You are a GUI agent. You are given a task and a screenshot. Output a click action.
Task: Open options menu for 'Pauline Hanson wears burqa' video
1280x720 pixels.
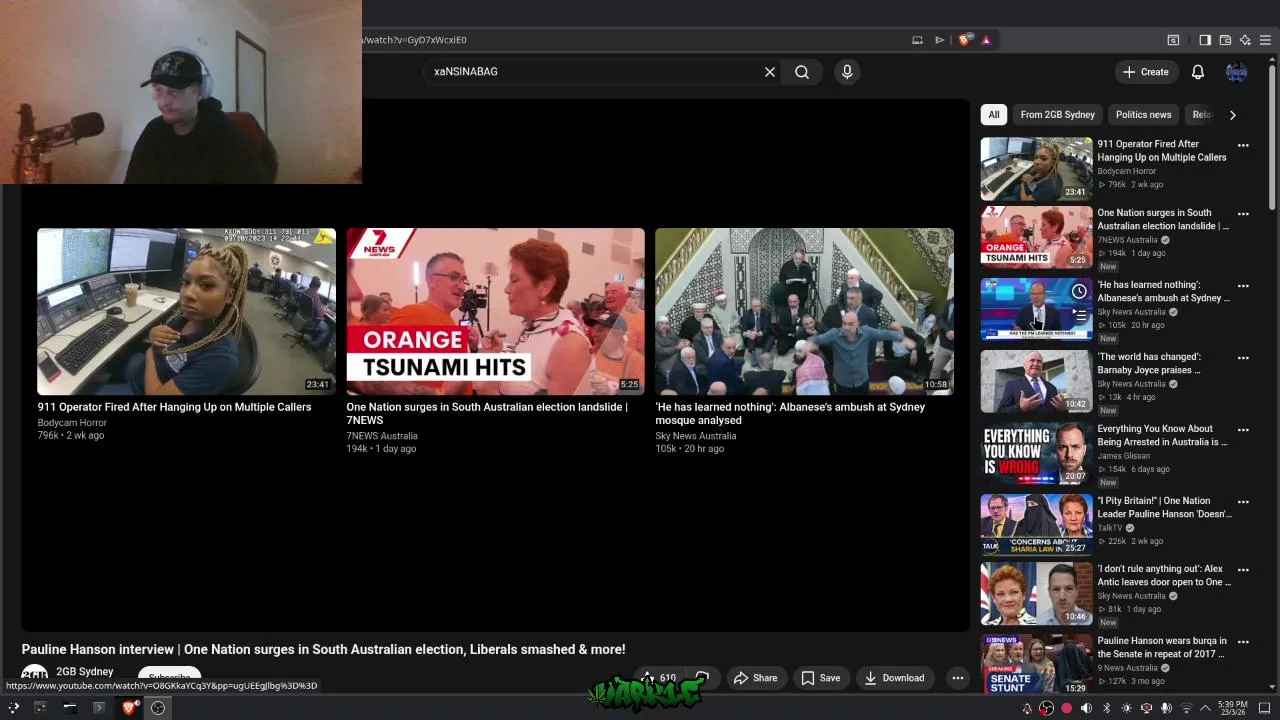1243,641
